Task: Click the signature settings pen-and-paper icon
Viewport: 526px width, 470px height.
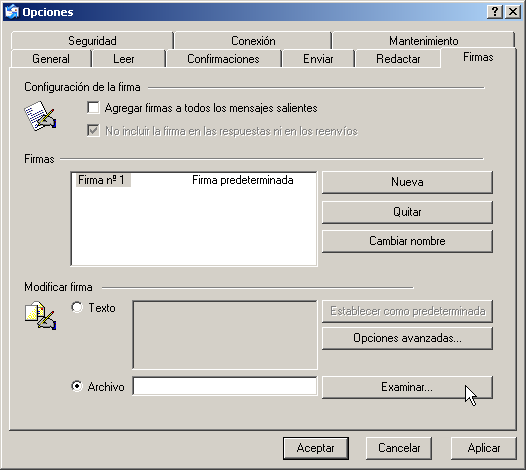Action: tap(40, 116)
